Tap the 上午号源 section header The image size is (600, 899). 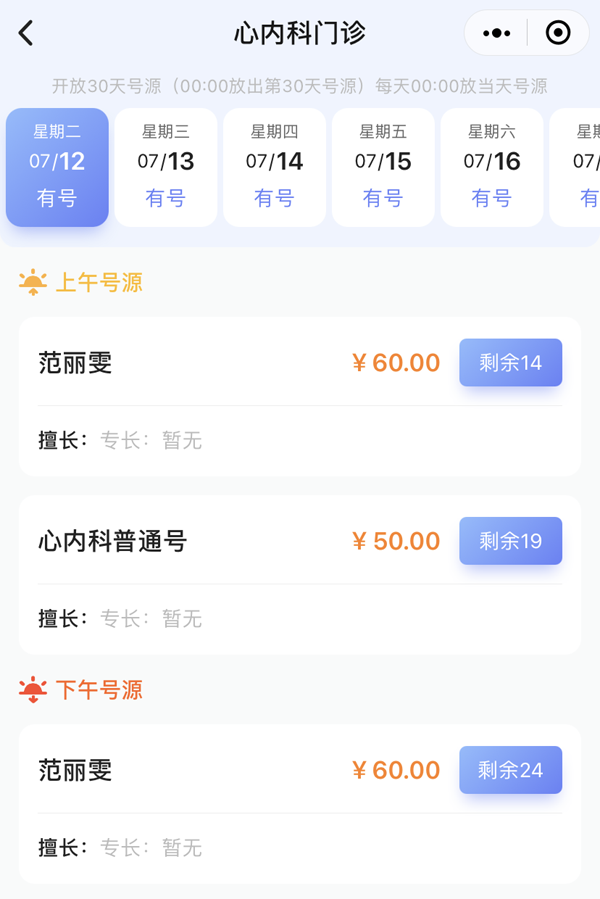coord(98,283)
